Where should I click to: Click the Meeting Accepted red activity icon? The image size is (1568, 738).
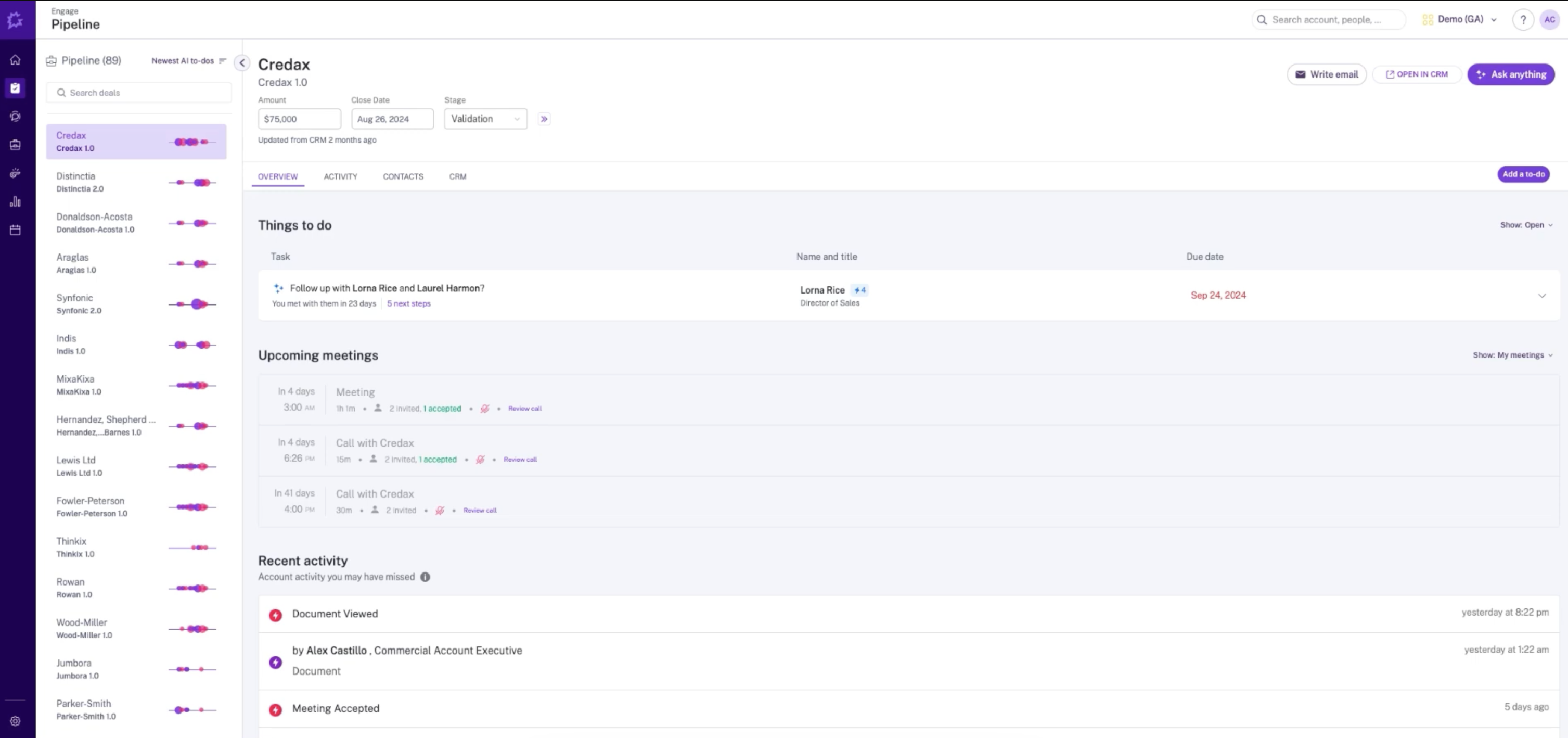tap(275, 709)
